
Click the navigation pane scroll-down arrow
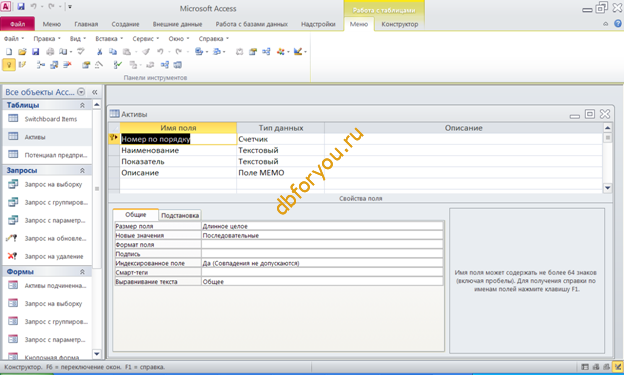(x=97, y=354)
